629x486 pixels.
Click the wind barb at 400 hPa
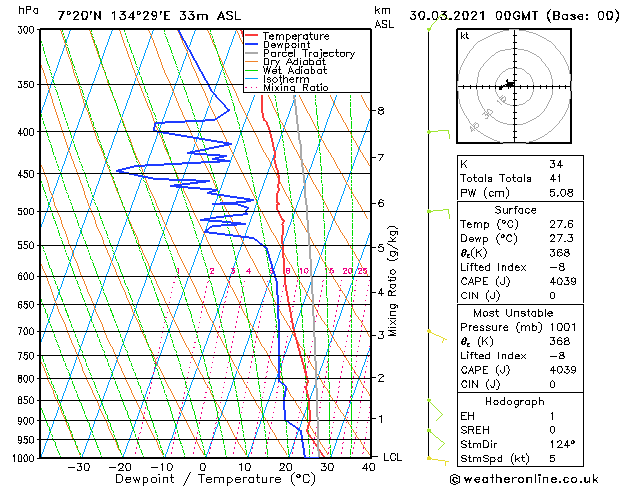[439, 133]
